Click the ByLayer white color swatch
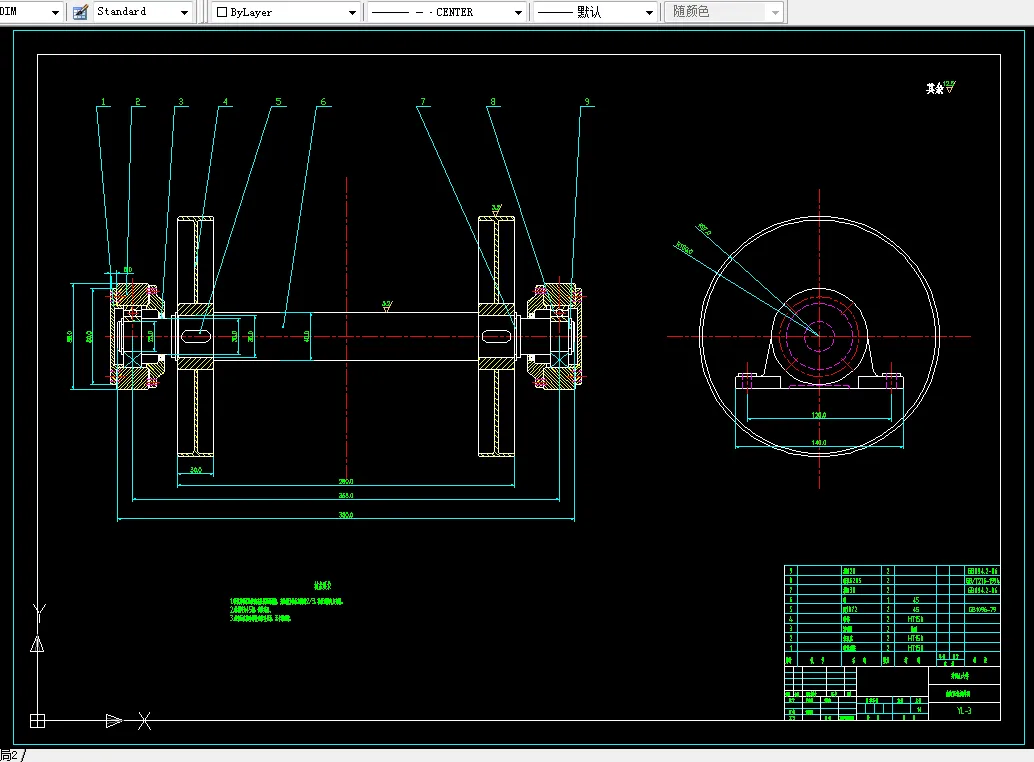The height and width of the screenshot is (762, 1034). (x=222, y=12)
